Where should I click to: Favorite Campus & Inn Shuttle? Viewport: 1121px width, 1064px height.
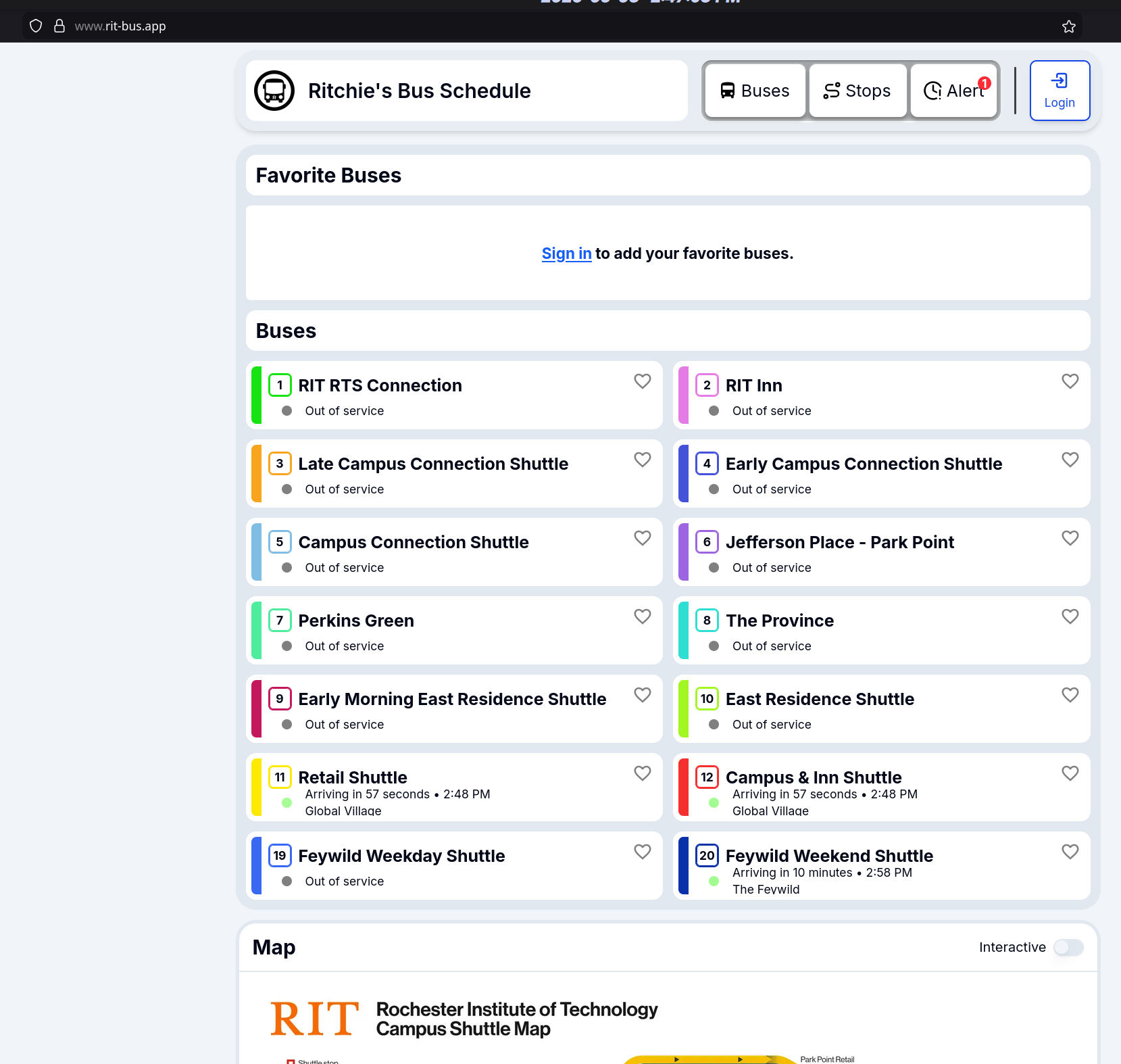click(1070, 773)
